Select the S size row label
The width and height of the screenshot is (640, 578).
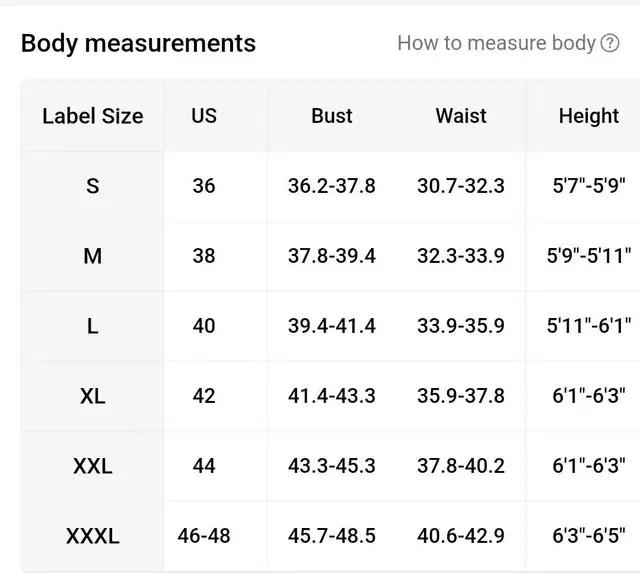(x=93, y=186)
